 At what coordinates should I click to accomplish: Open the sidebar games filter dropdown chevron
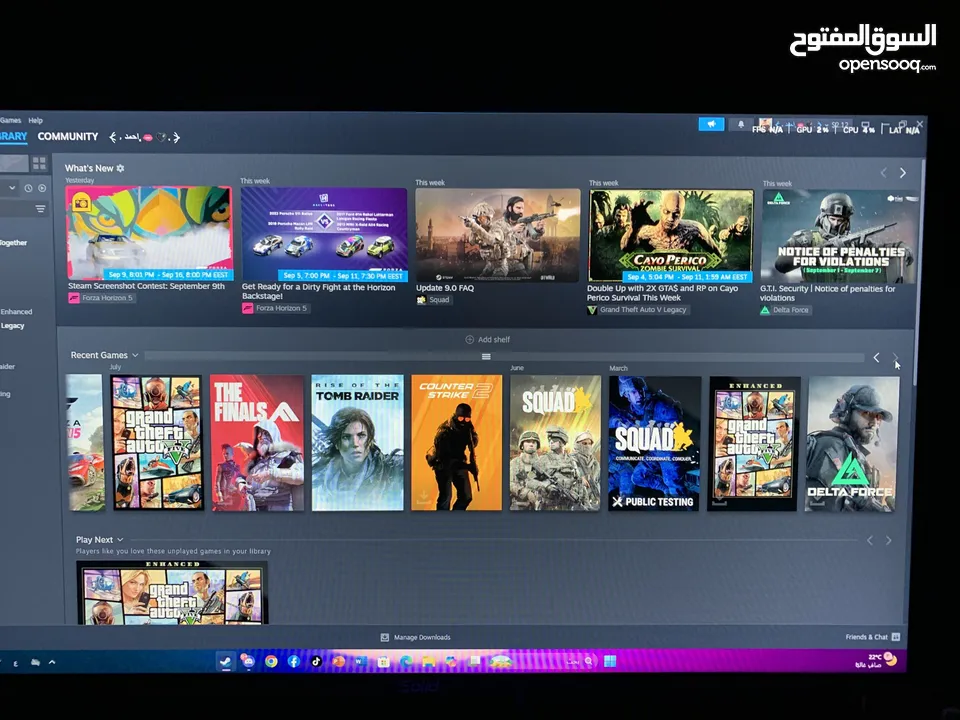pyautogui.click(x=12, y=188)
